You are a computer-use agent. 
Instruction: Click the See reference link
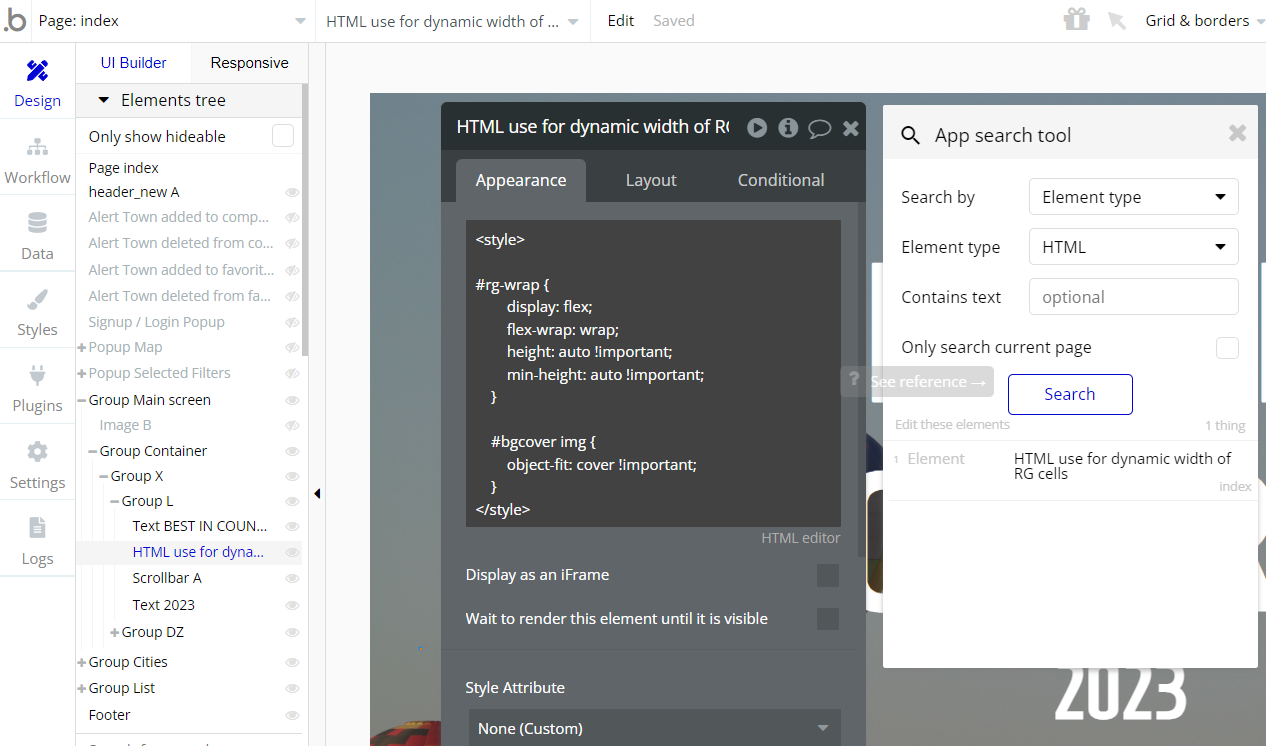pos(928,382)
